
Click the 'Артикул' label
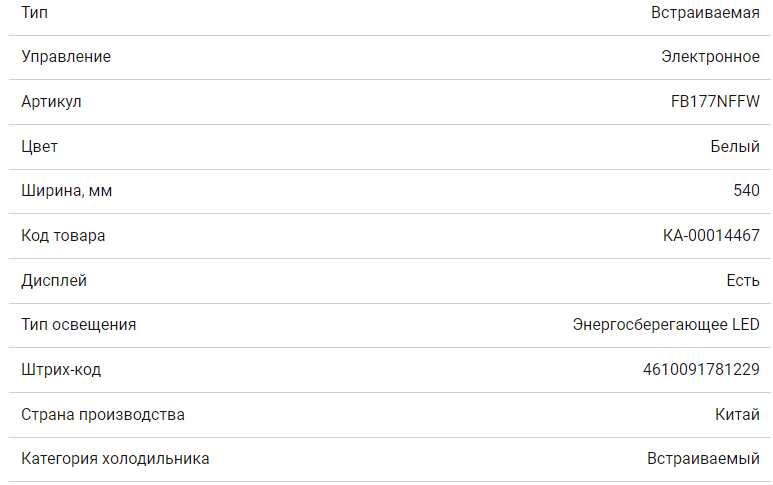coord(51,102)
